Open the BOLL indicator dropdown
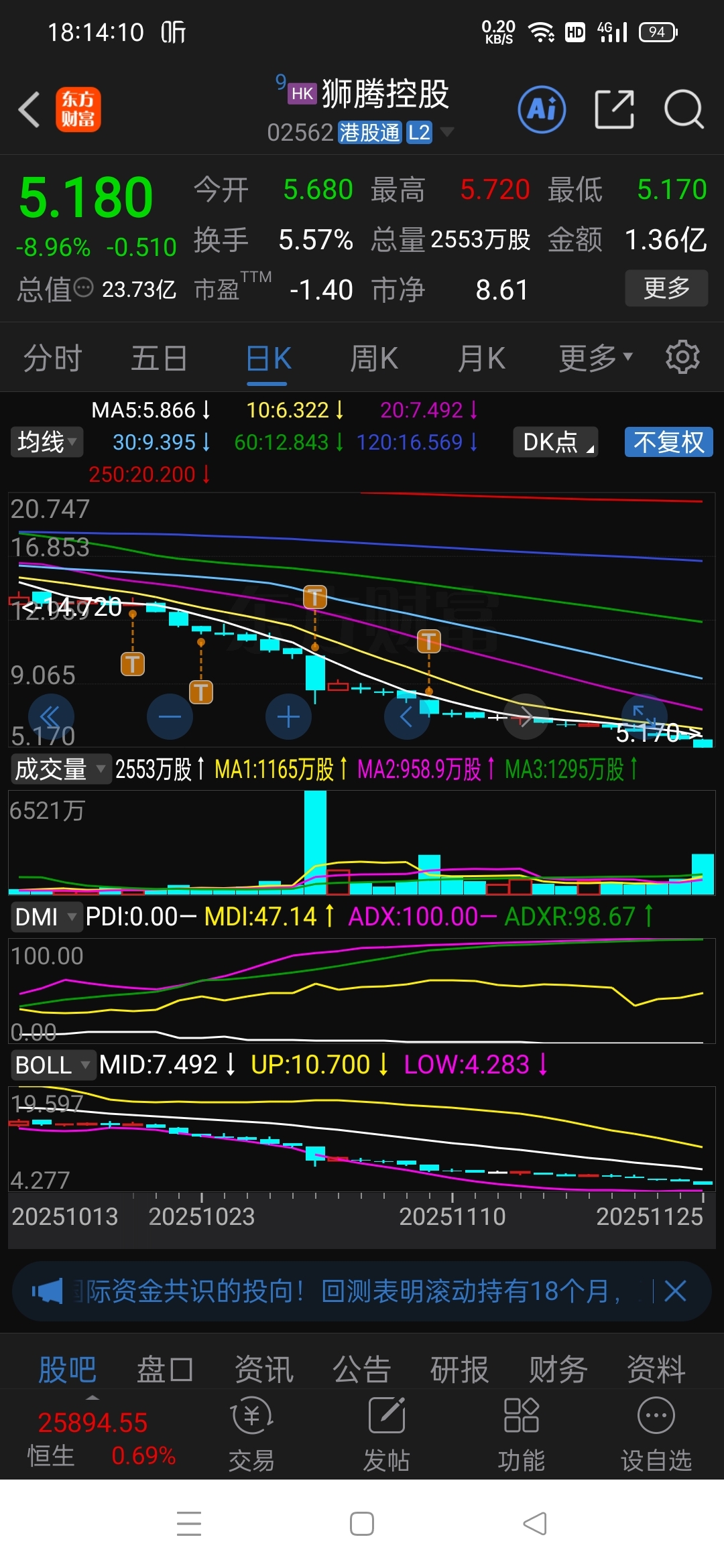Image resolution: width=724 pixels, height=1568 pixels. point(53,1064)
